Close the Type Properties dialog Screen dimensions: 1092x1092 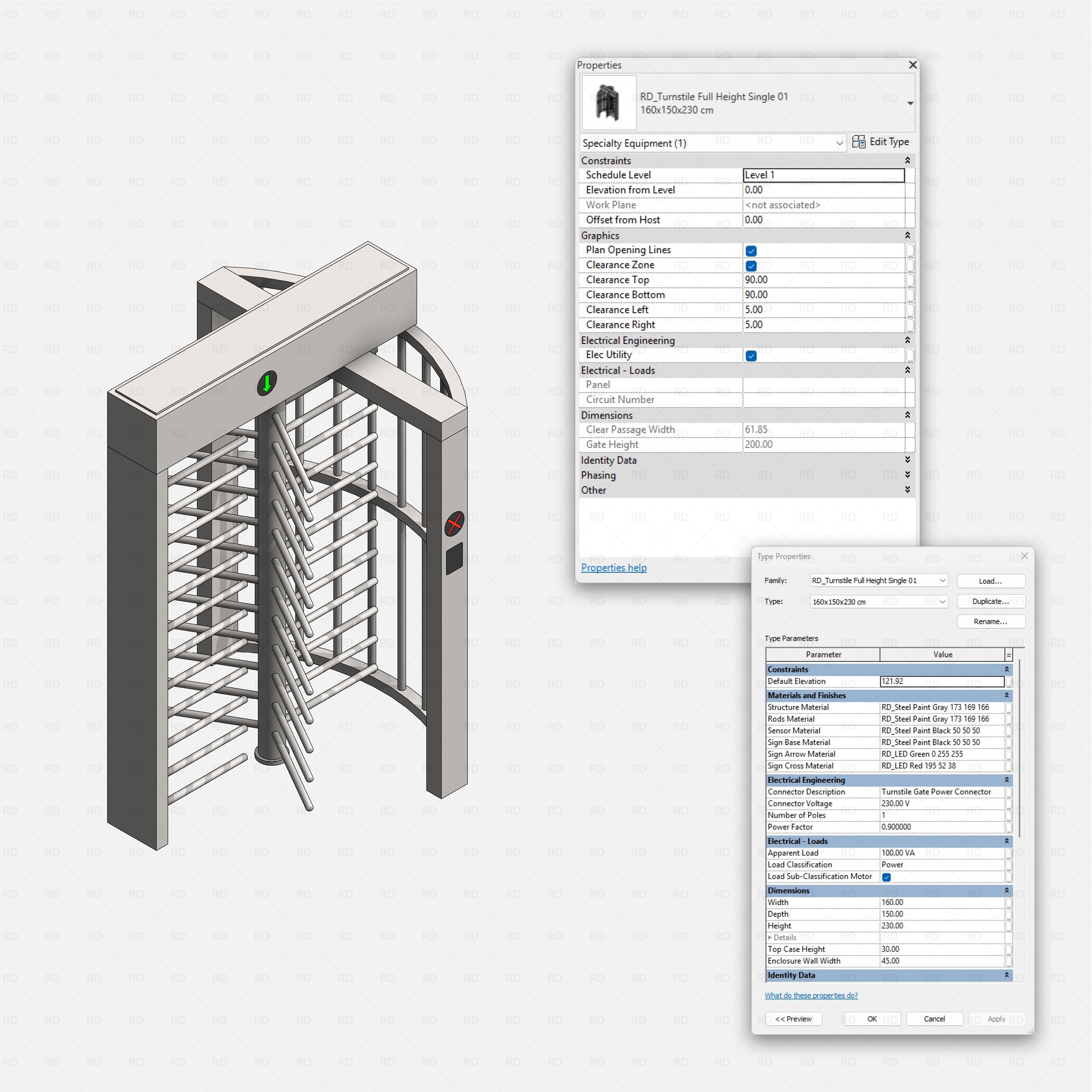[1024, 556]
